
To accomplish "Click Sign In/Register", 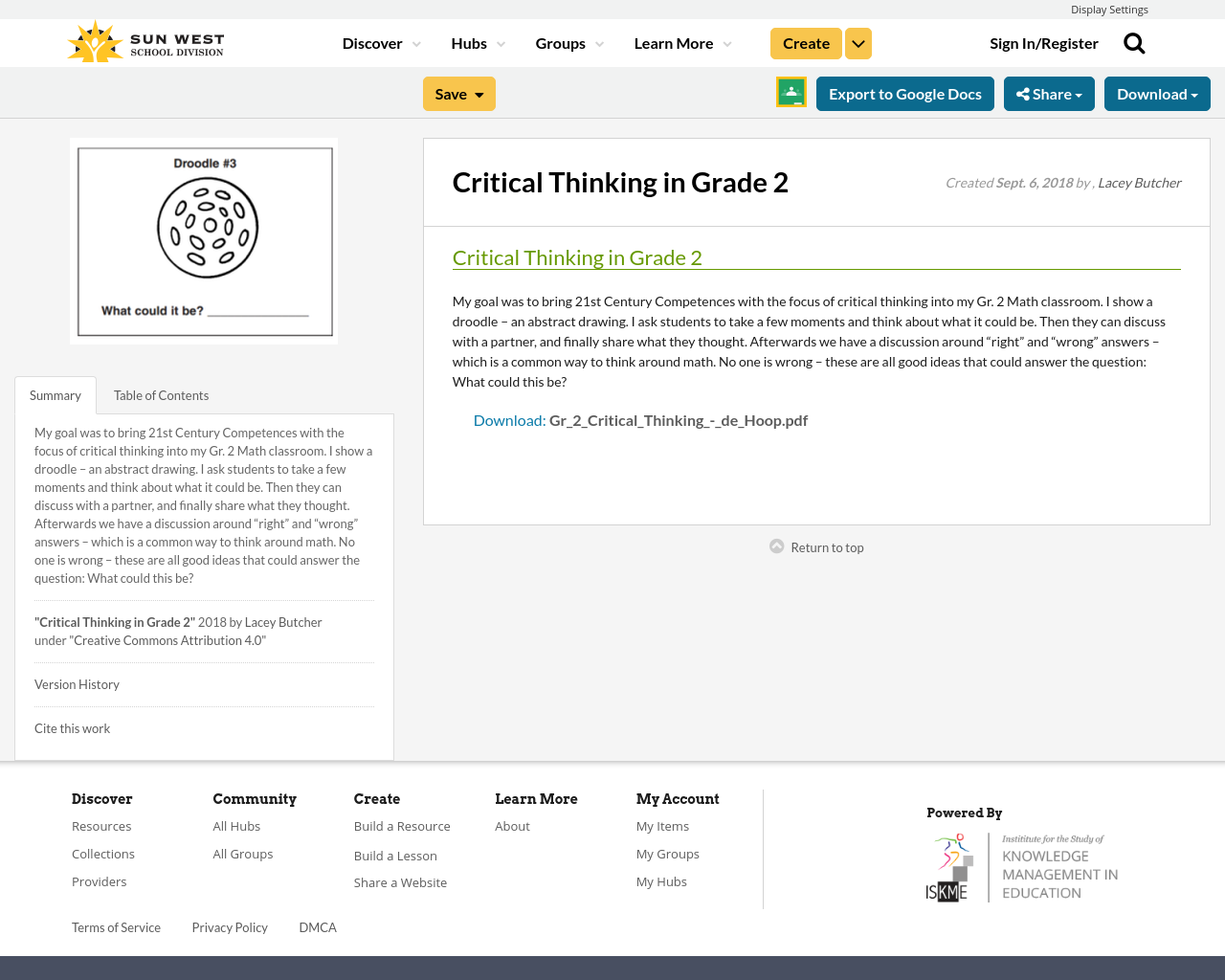I will click(1043, 41).
